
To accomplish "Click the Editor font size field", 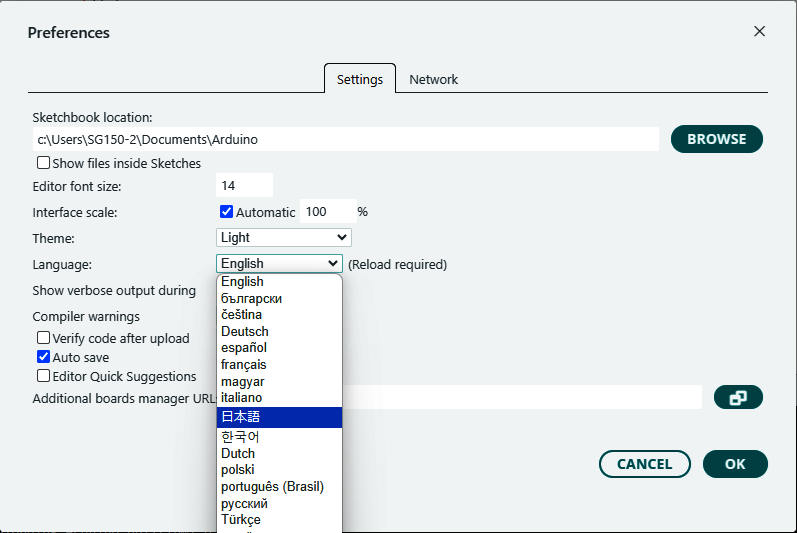I will (x=244, y=186).
